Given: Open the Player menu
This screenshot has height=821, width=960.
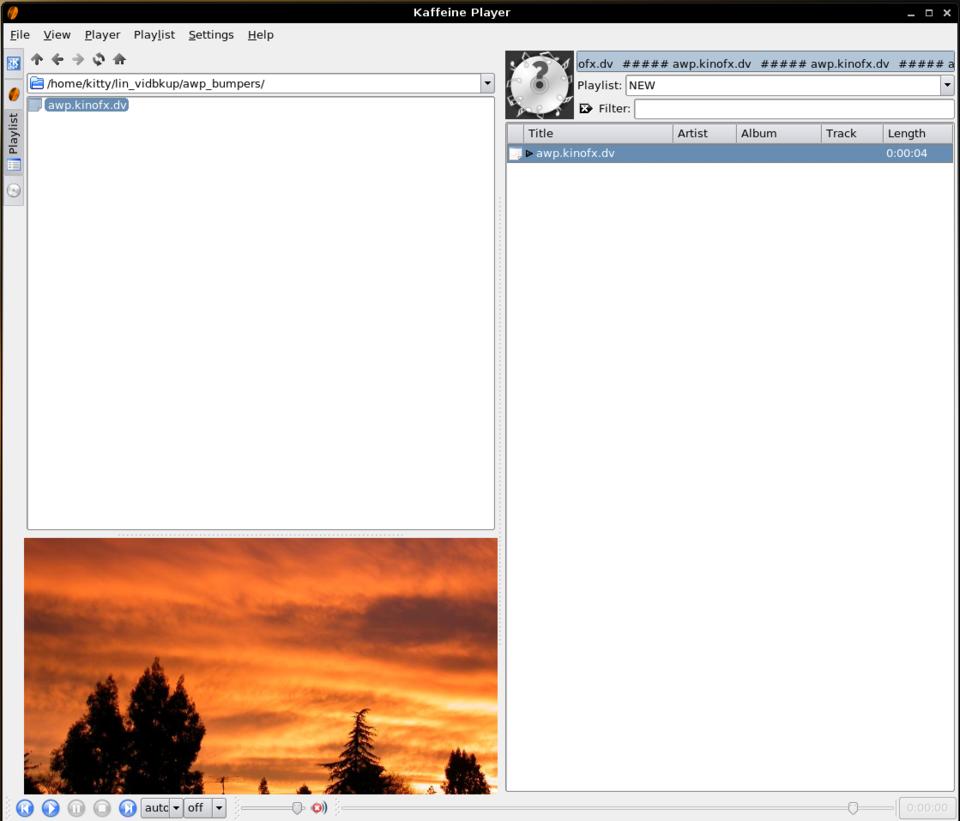Looking at the screenshot, I should coord(102,35).
